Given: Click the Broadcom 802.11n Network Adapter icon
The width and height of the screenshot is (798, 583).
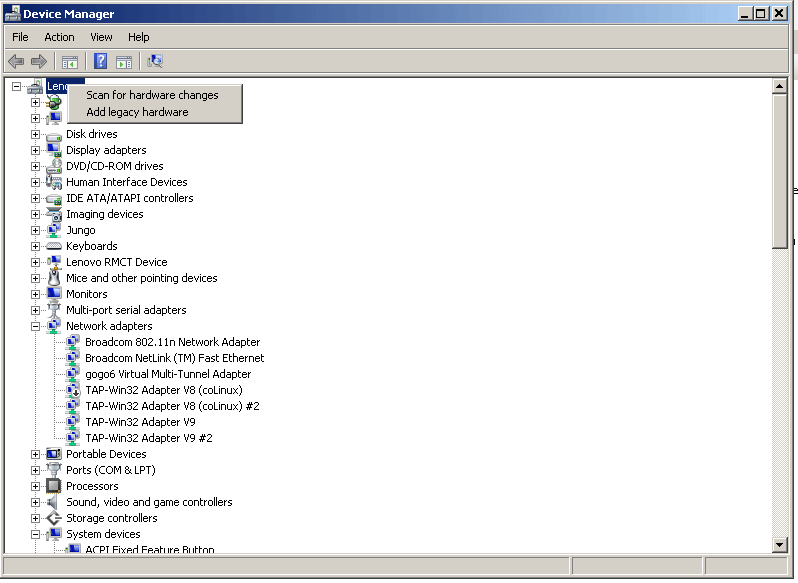Looking at the screenshot, I should (x=73, y=342).
